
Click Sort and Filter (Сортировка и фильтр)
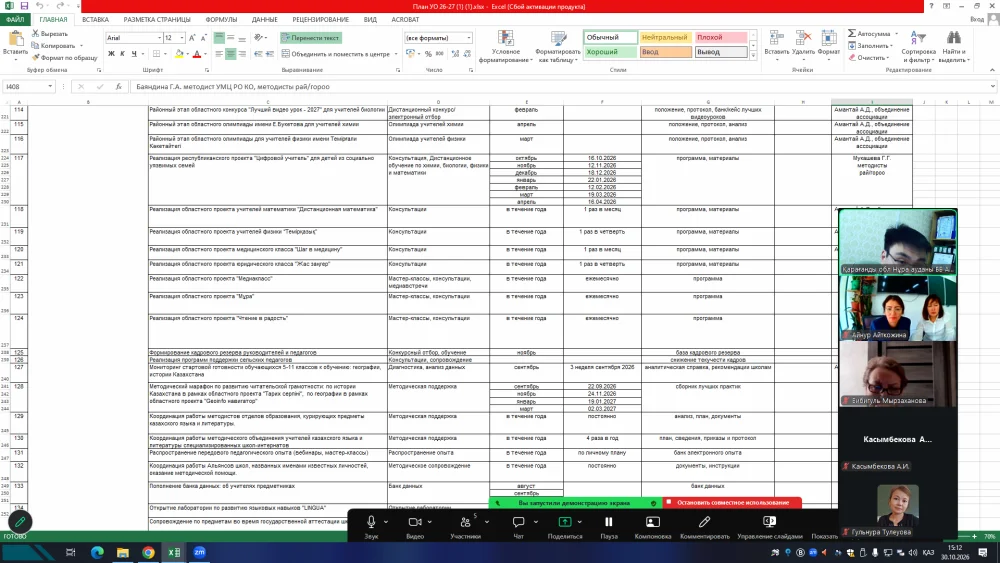click(918, 46)
